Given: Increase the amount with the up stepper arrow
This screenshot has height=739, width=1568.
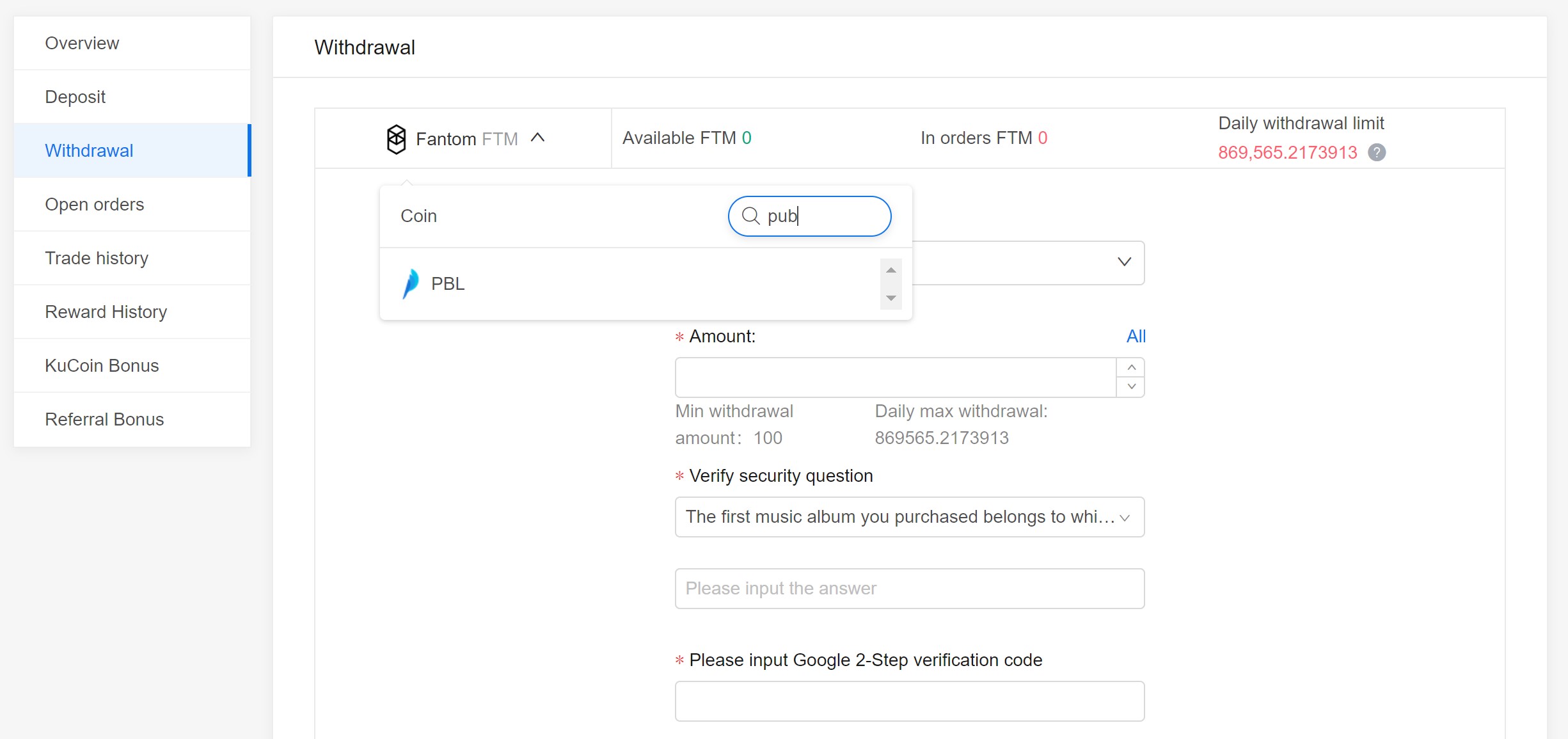Looking at the screenshot, I should click(1131, 368).
